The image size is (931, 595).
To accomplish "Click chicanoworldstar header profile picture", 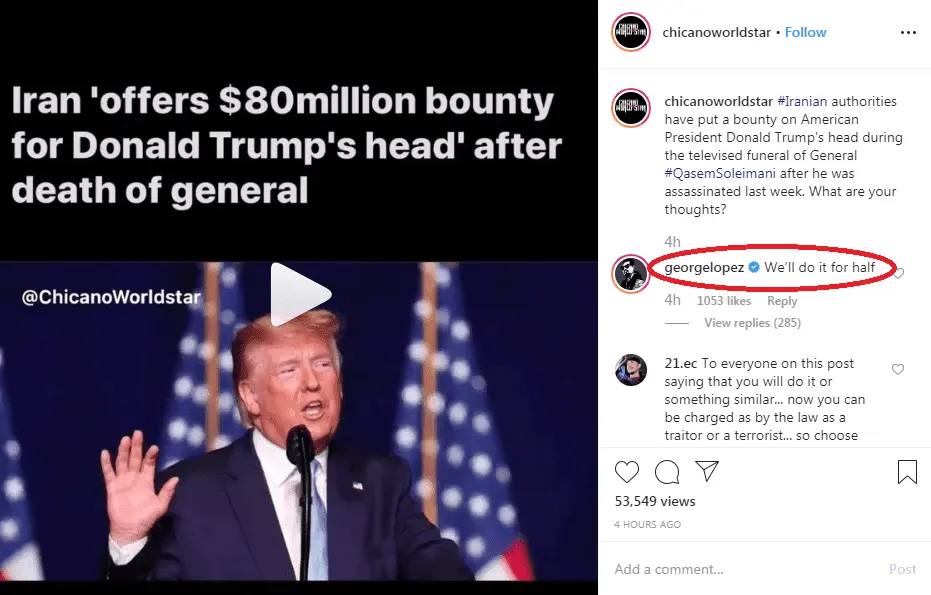I will point(631,32).
